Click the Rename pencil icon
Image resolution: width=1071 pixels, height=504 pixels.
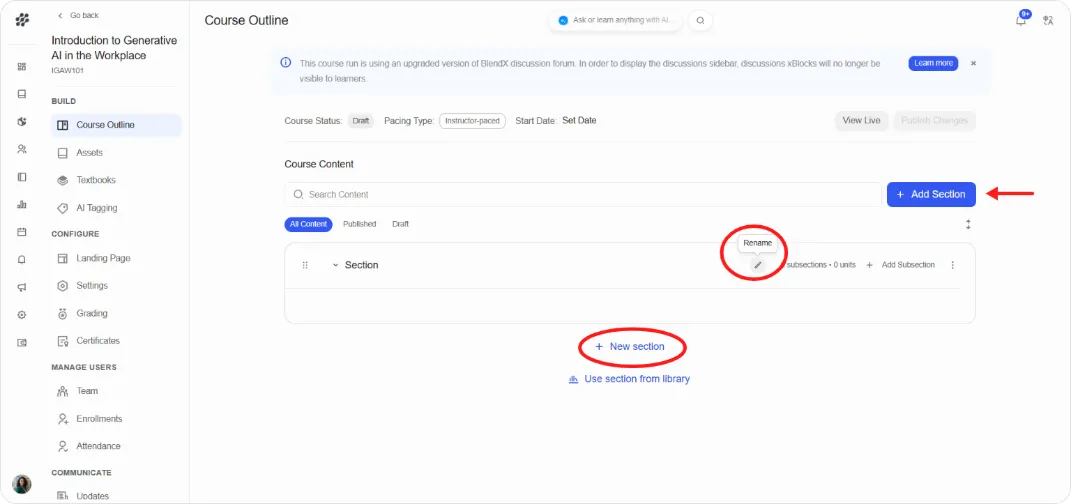click(x=757, y=265)
